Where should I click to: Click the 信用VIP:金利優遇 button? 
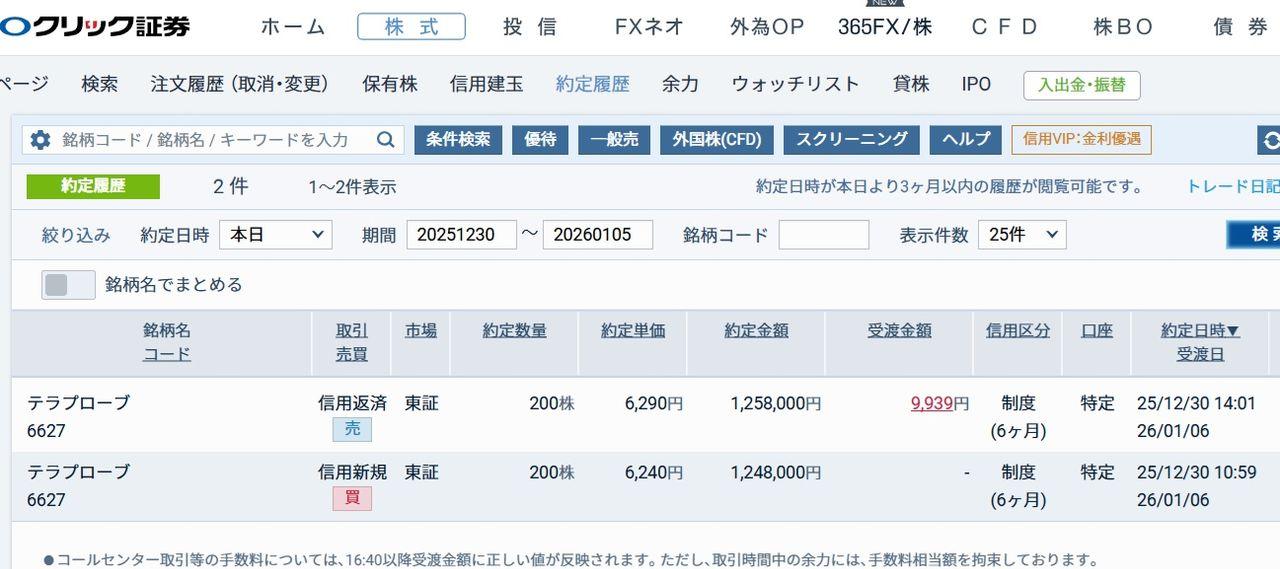1081,140
